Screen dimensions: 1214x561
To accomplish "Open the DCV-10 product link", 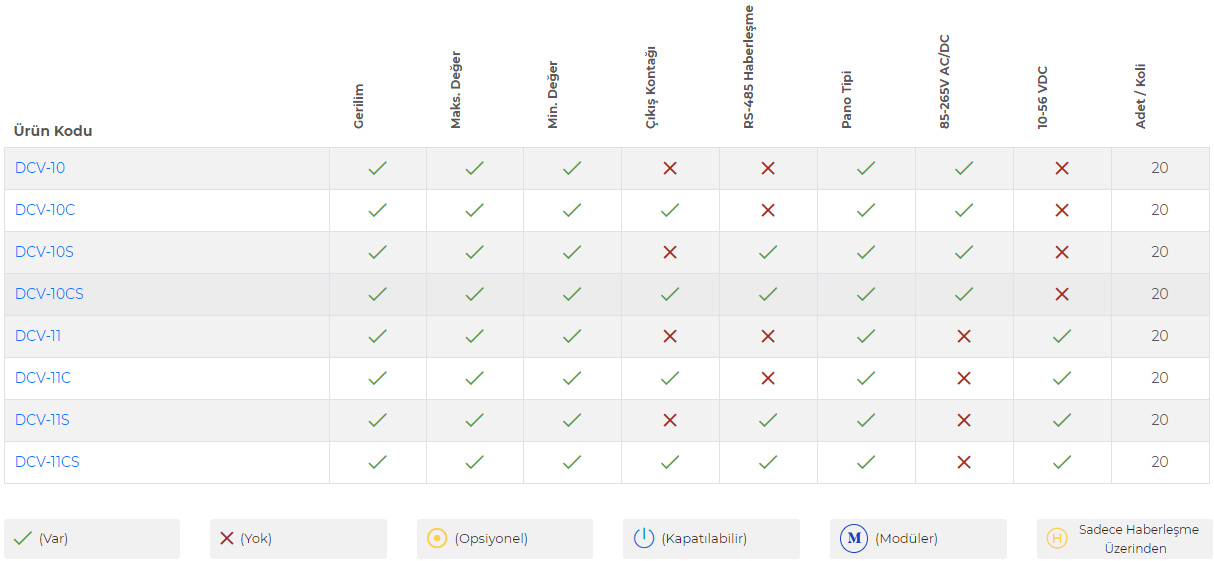I will click(x=40, y=168).
